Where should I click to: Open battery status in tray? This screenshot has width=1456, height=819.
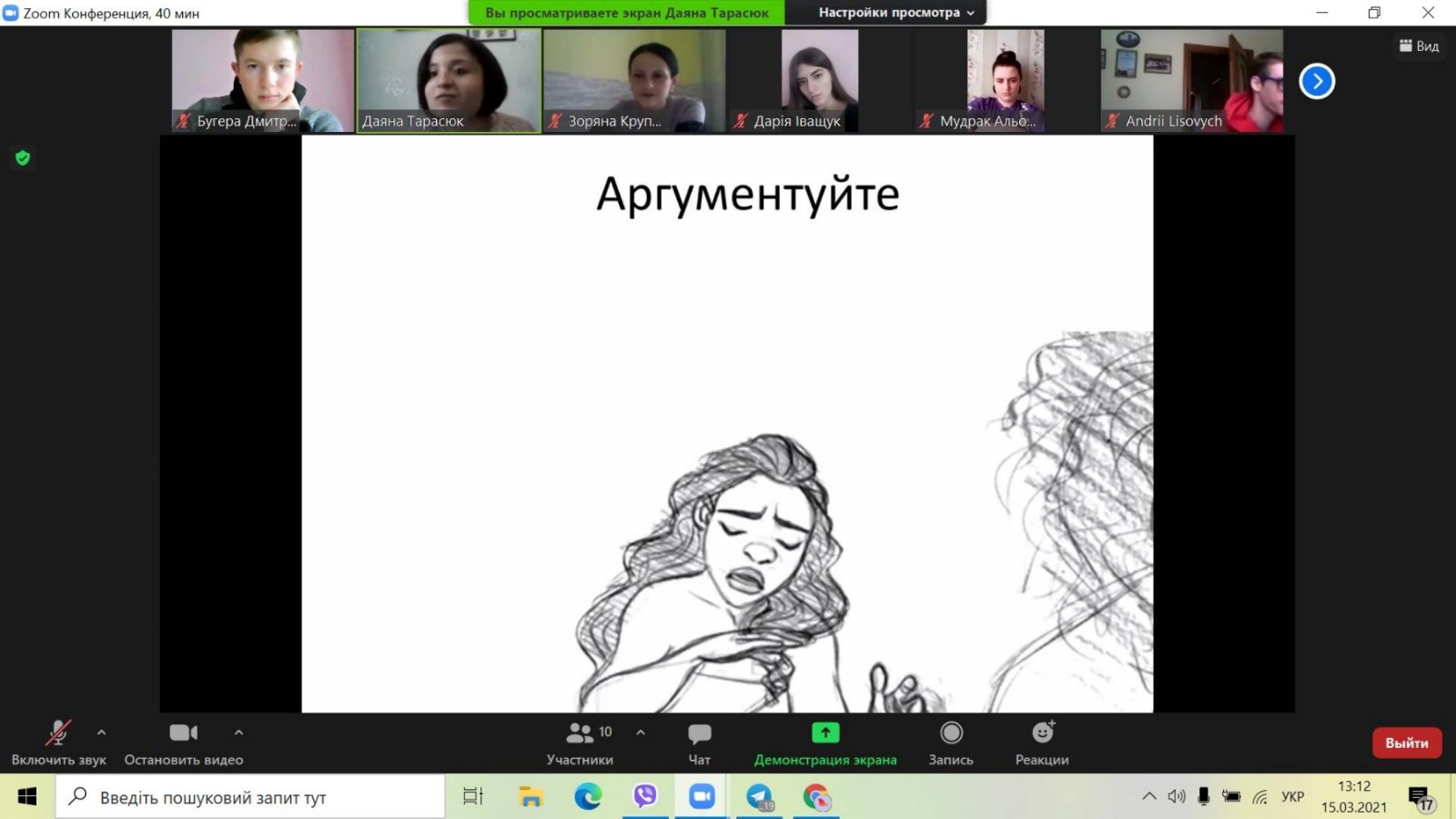tap(1231, 797)
